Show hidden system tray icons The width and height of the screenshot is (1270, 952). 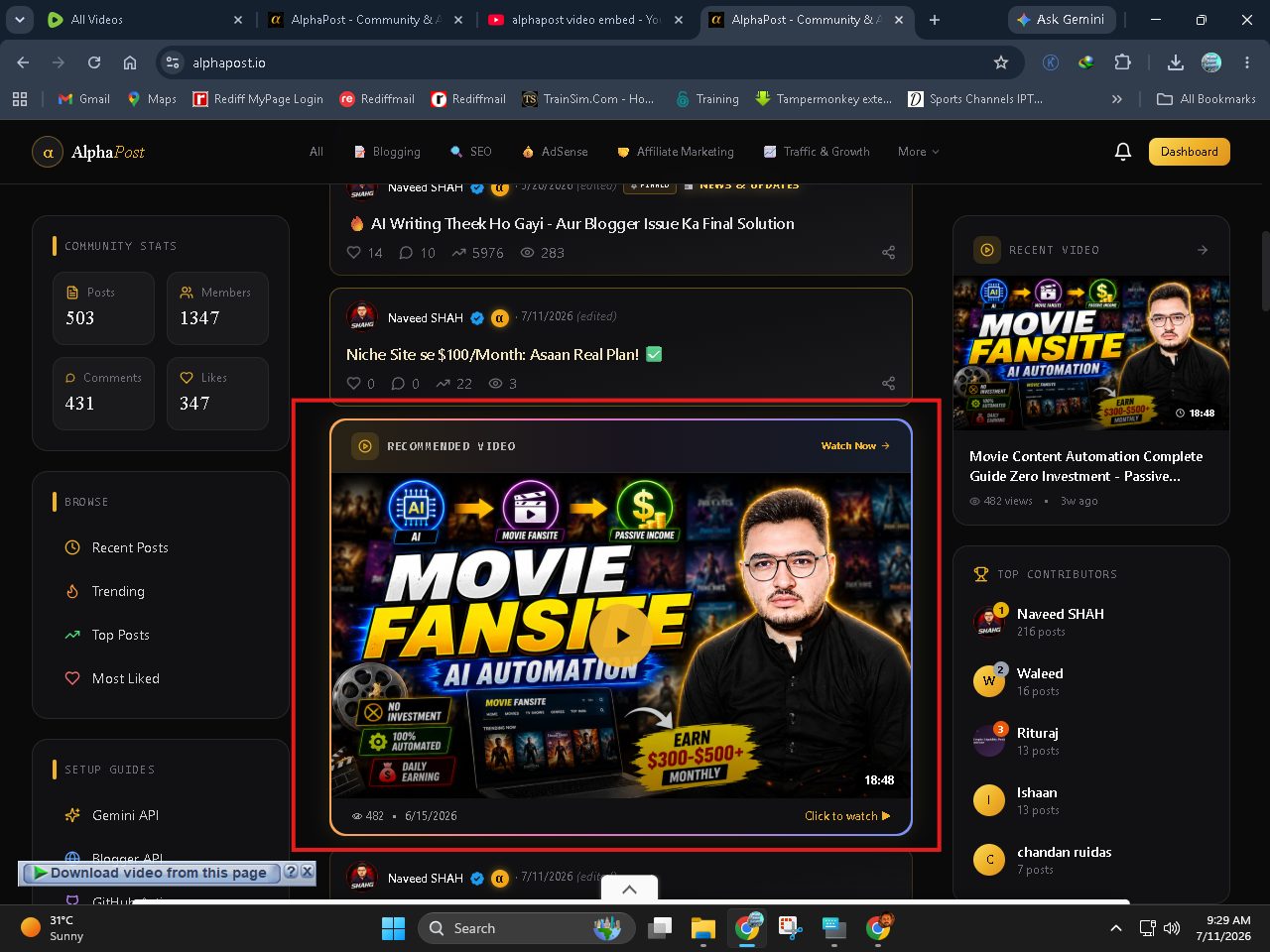point(1116,928)
